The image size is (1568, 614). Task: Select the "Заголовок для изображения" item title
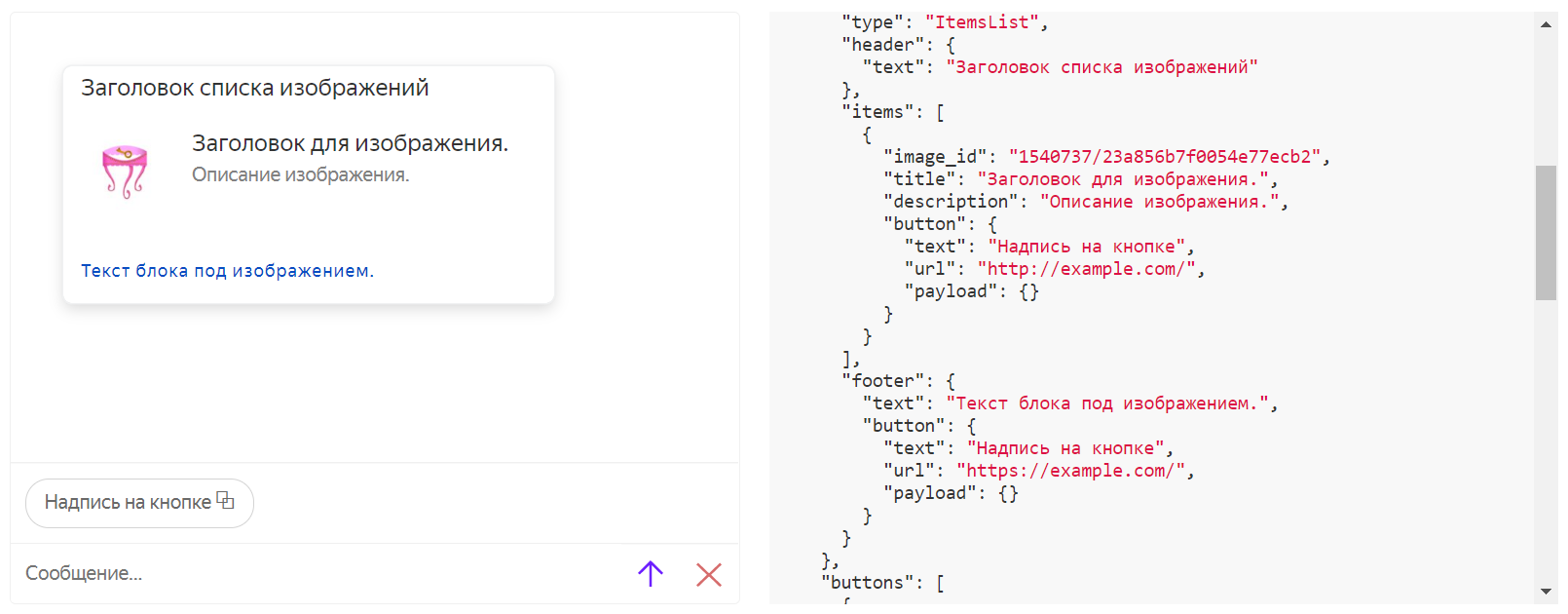tap(350, 143)
